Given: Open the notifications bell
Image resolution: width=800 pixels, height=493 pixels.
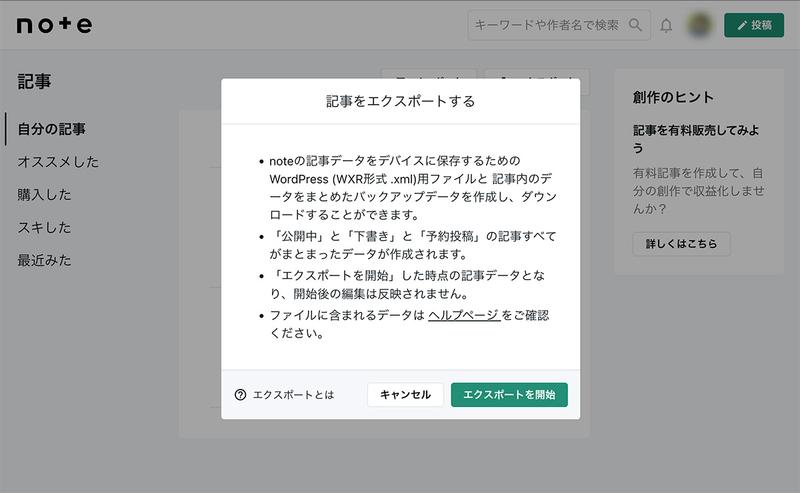Looking at the screenshot, I should (666, 25).
